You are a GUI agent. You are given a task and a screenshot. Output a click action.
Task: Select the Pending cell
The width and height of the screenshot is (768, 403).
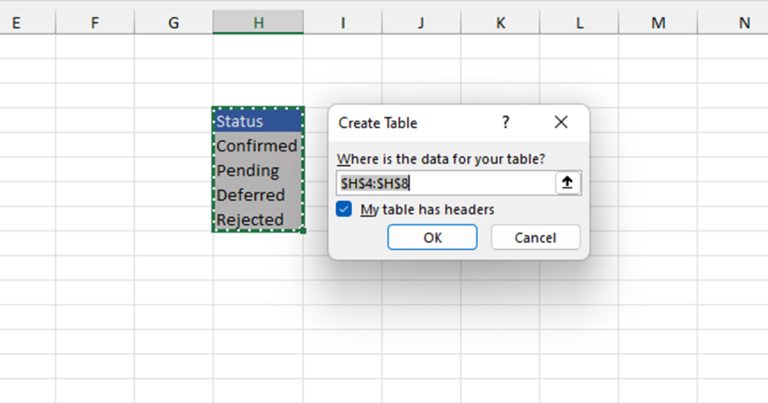click(x=258, y=170)
